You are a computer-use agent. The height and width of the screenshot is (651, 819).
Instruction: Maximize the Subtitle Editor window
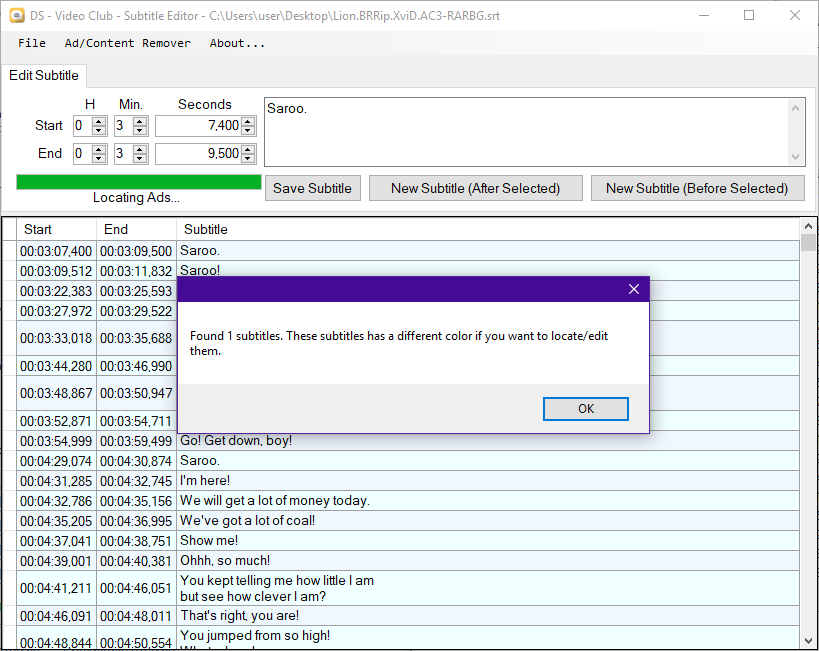(x=749, y=16)
